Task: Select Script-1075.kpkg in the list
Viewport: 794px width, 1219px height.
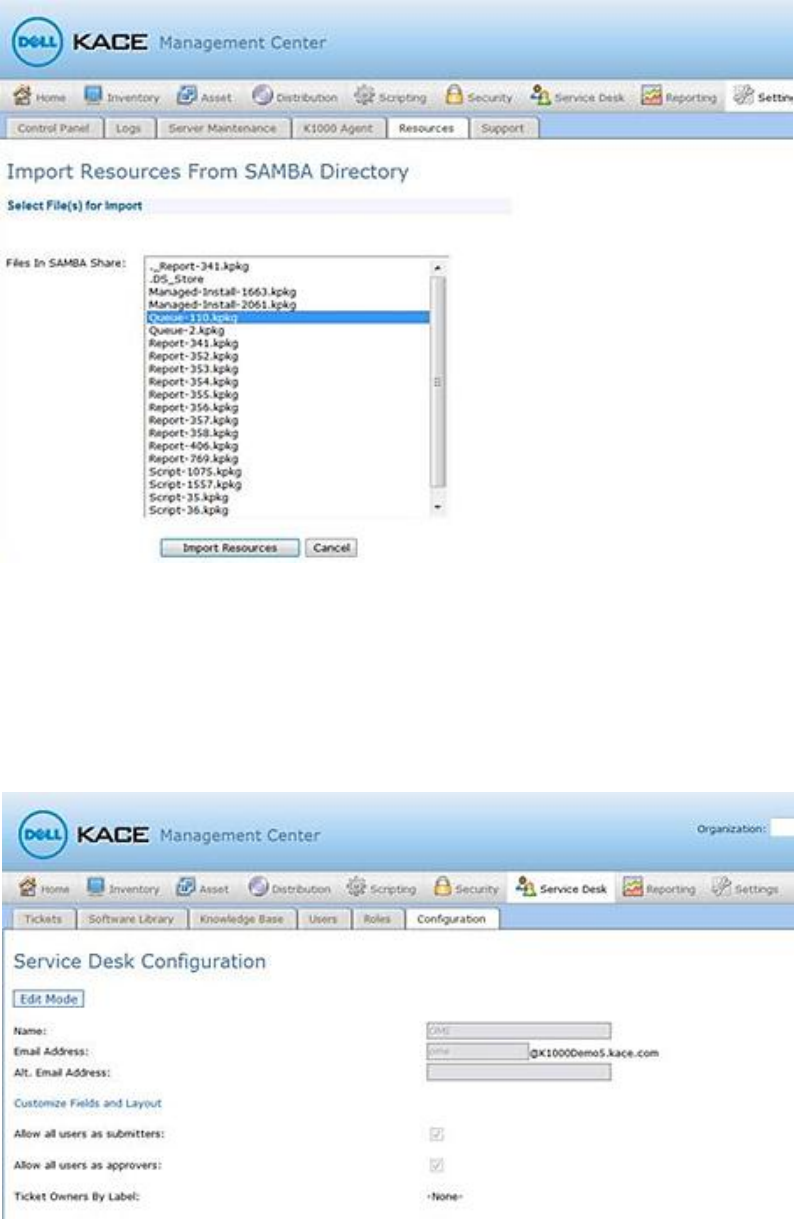Action: tap(288, 471)
